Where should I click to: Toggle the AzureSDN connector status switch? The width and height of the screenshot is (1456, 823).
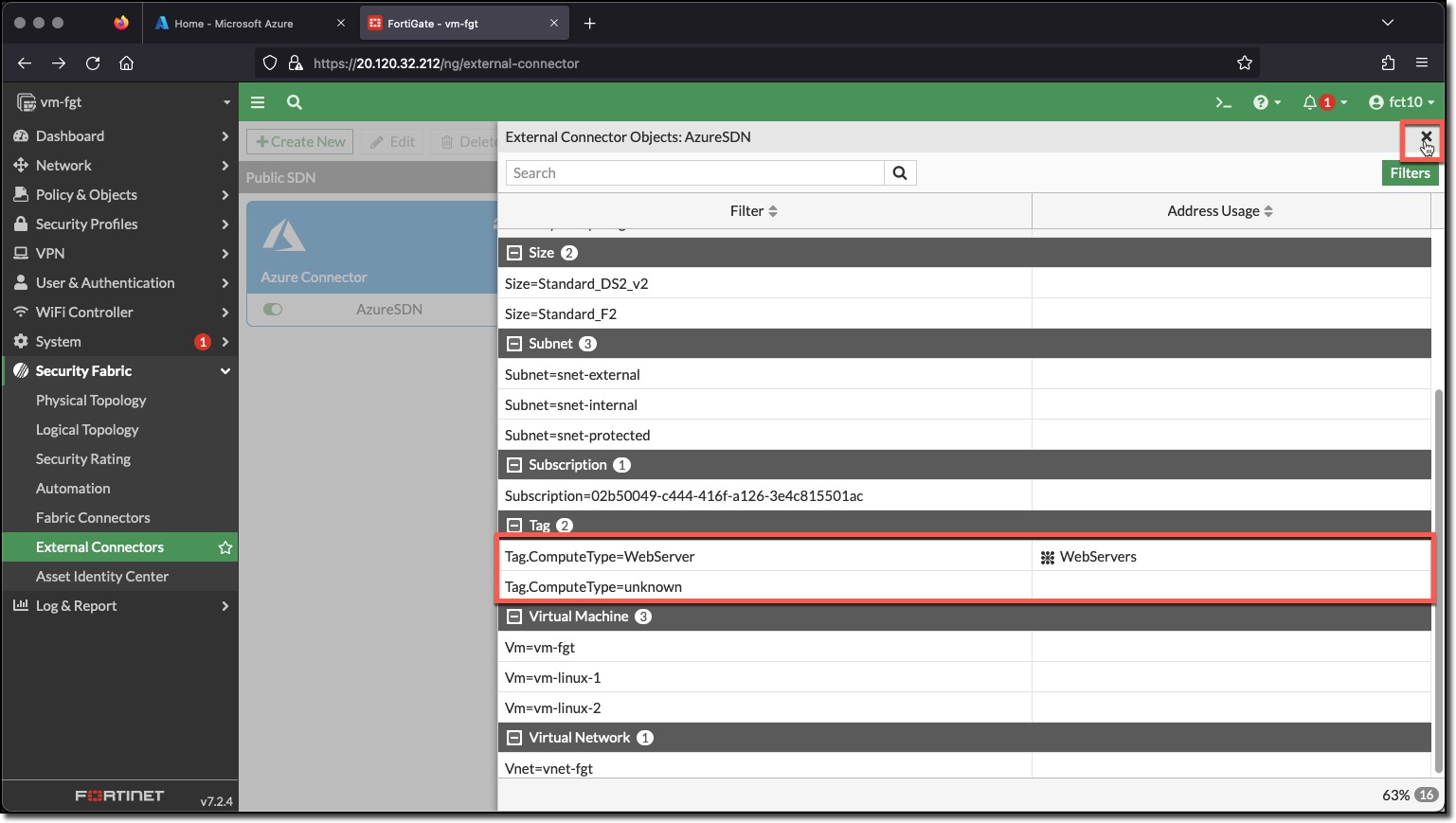273,310
